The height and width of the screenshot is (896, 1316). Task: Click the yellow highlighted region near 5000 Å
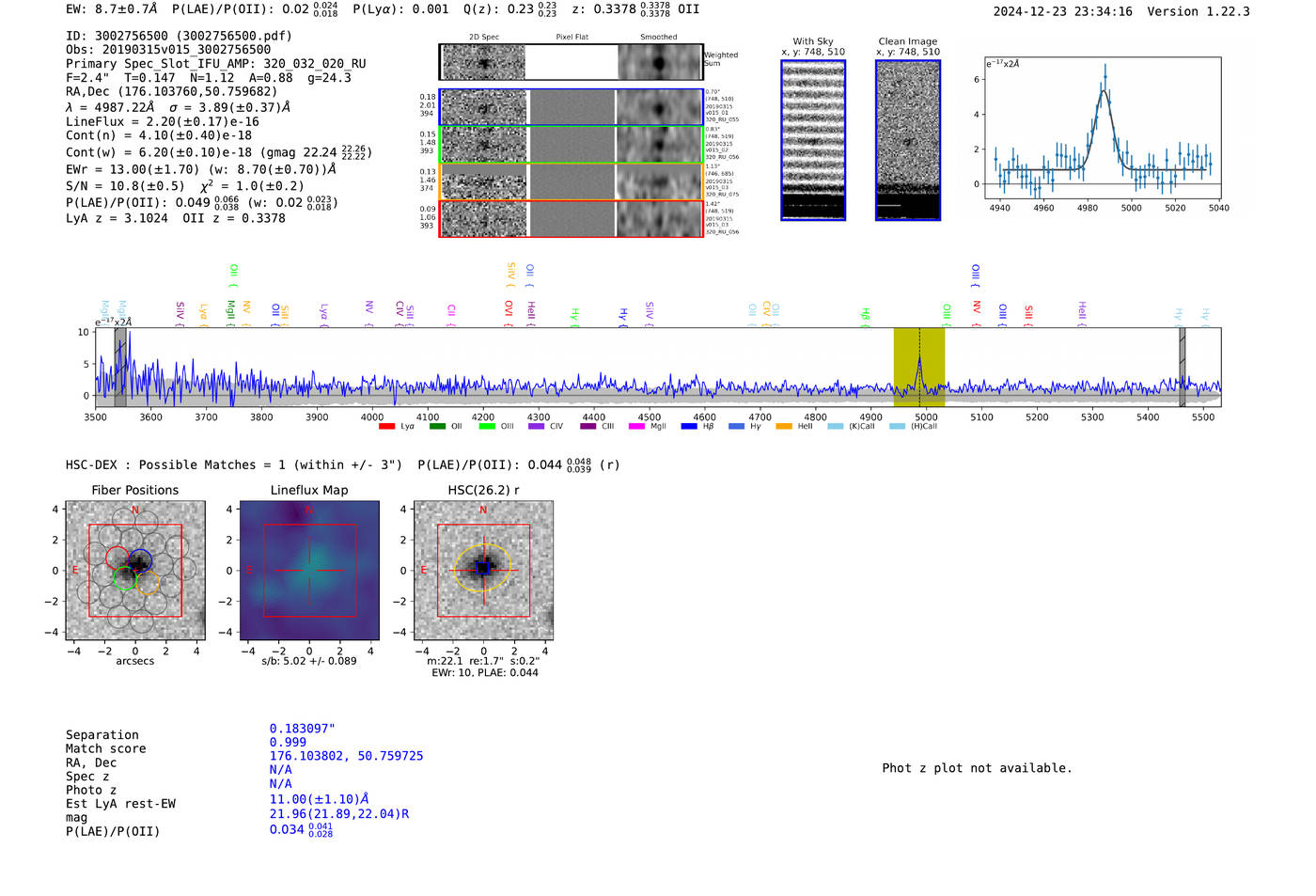pos(918,367)
